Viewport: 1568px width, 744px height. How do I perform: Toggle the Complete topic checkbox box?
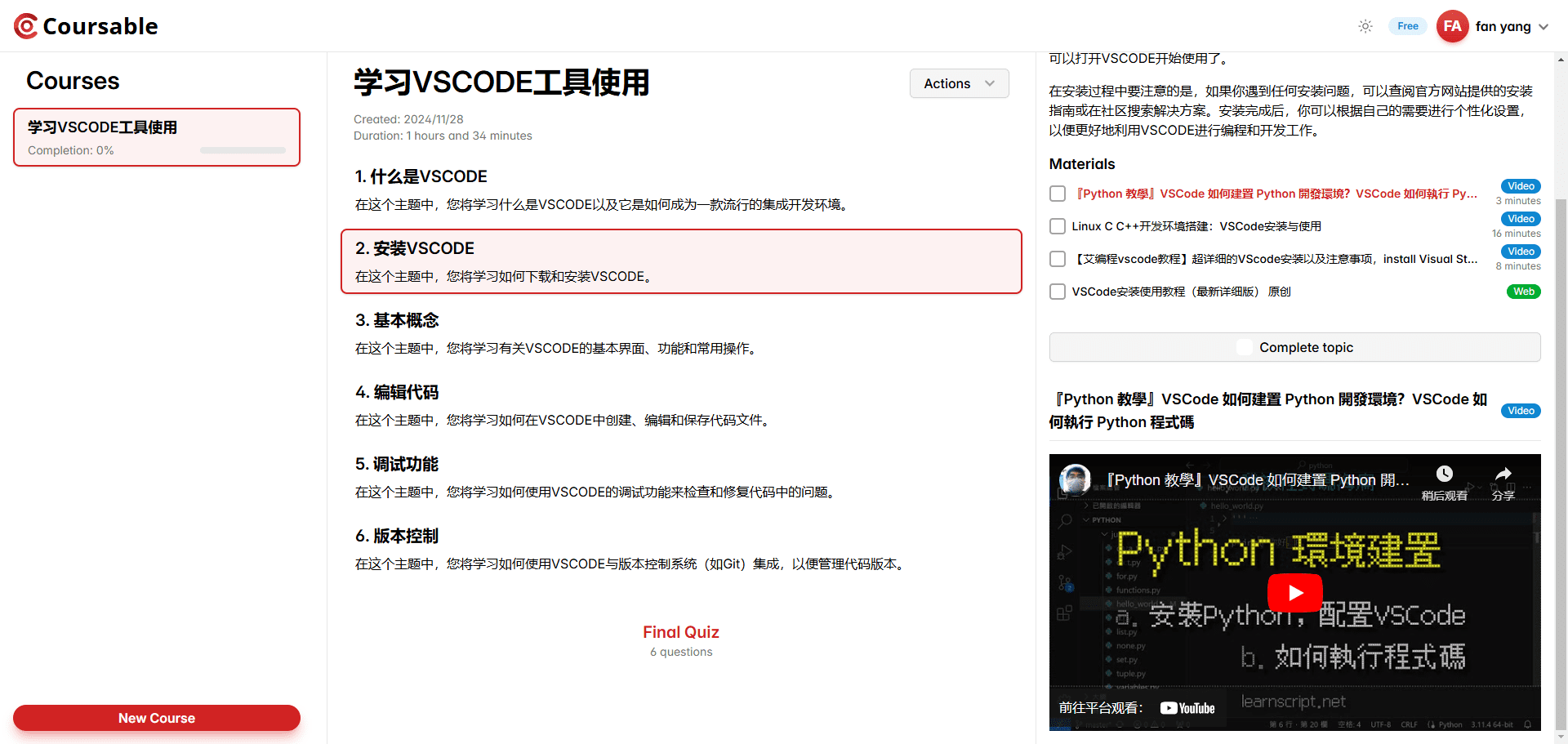pyautogui.click(x=1244, y=347)
